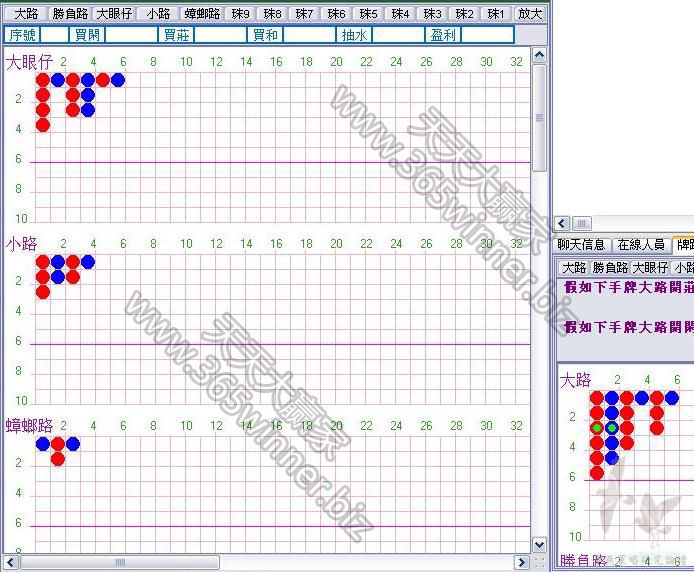Select 大眼仔 tab in right panel
Screen dimensions: 694x572
click(x=650, y=267)
